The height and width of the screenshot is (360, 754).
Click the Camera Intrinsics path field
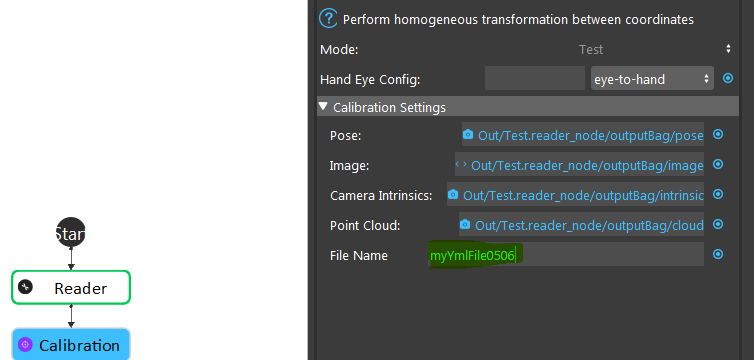point(575,194)
